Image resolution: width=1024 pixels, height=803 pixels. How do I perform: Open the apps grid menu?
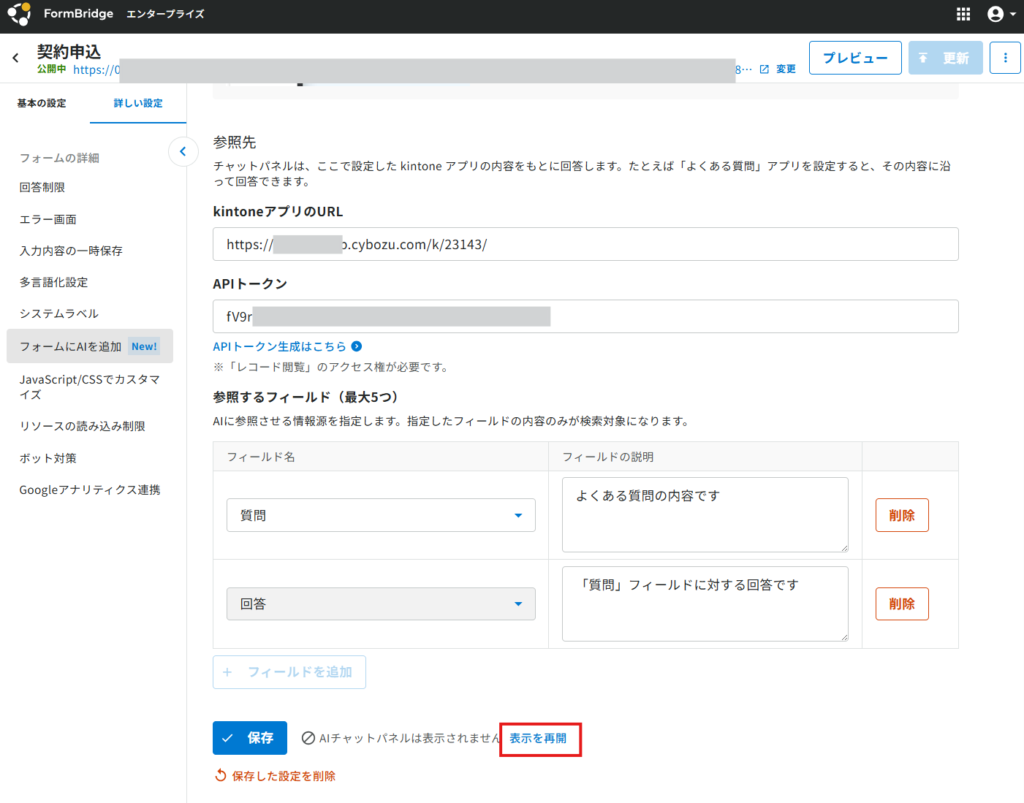click(x=963, y=14)
